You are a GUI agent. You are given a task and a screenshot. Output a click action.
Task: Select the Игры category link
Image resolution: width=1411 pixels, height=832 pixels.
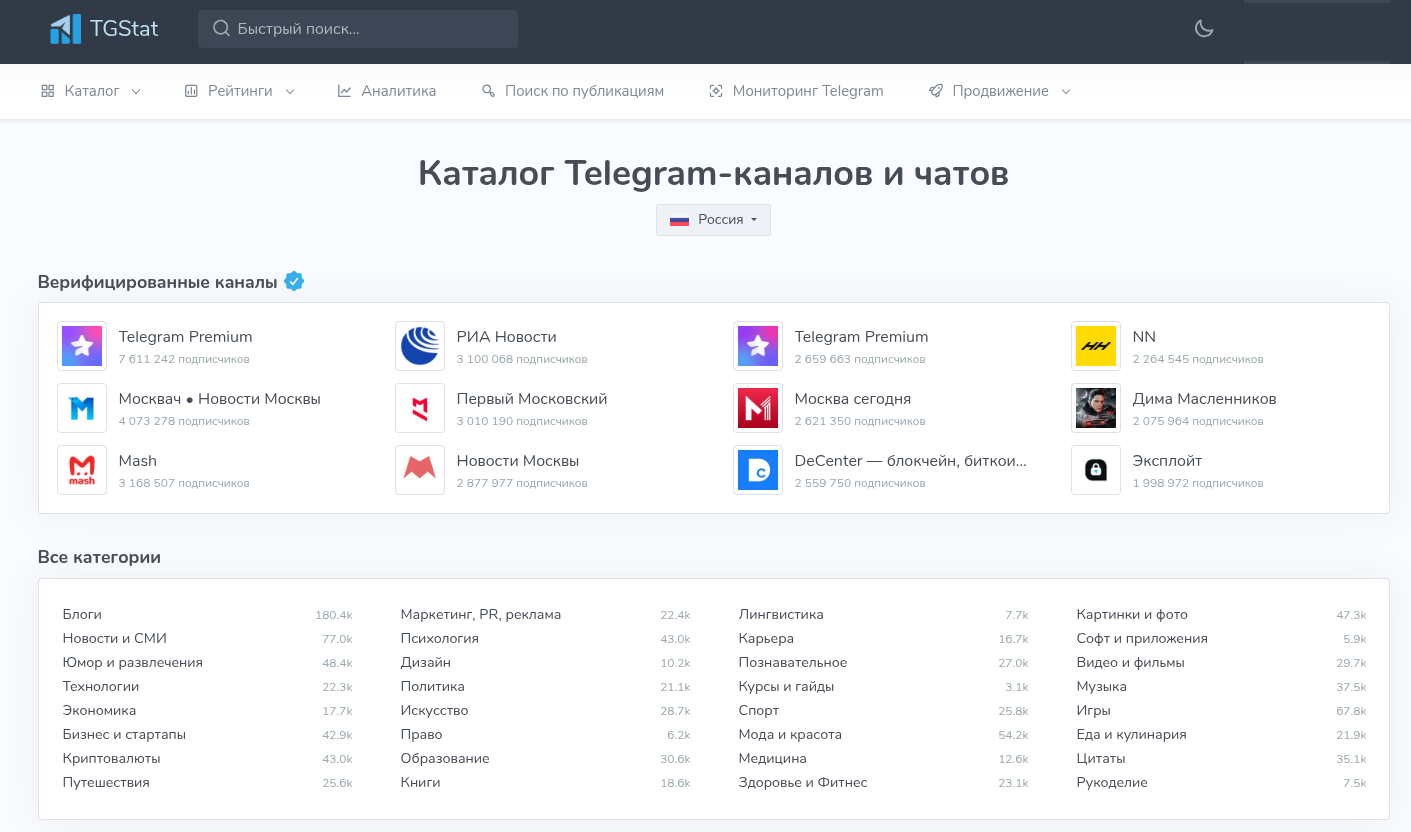(1093, 711)
